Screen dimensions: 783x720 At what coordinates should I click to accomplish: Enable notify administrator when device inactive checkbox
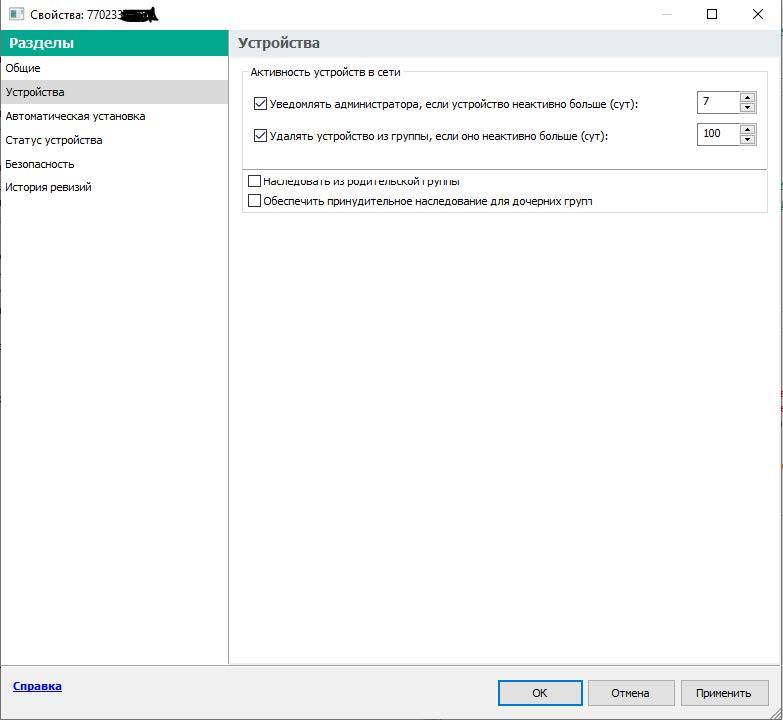(261, 103)
